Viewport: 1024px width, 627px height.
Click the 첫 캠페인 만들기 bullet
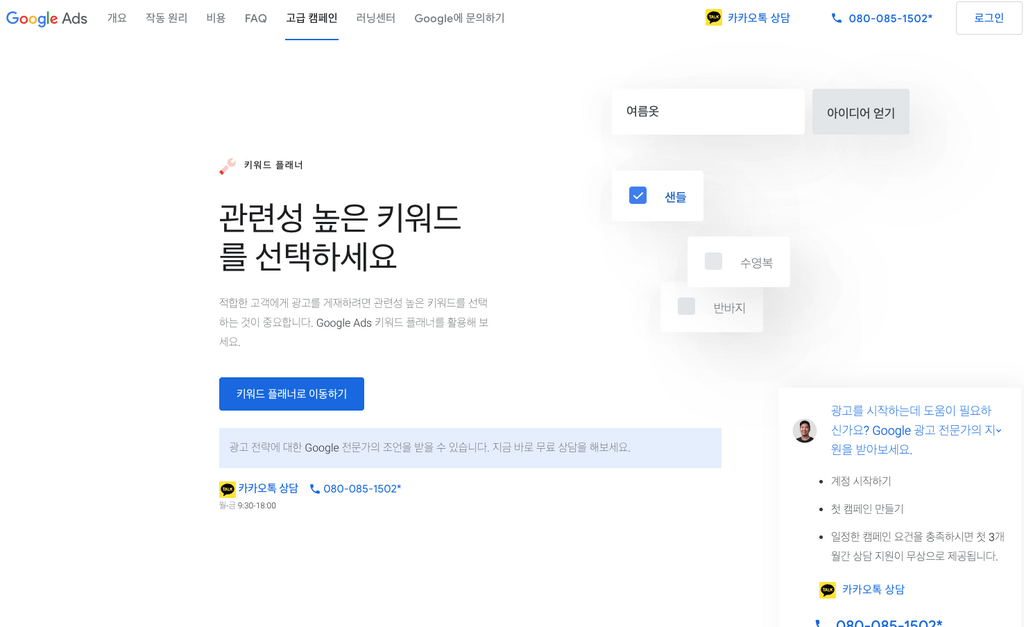pyautogui.click(x=867, y=509)
